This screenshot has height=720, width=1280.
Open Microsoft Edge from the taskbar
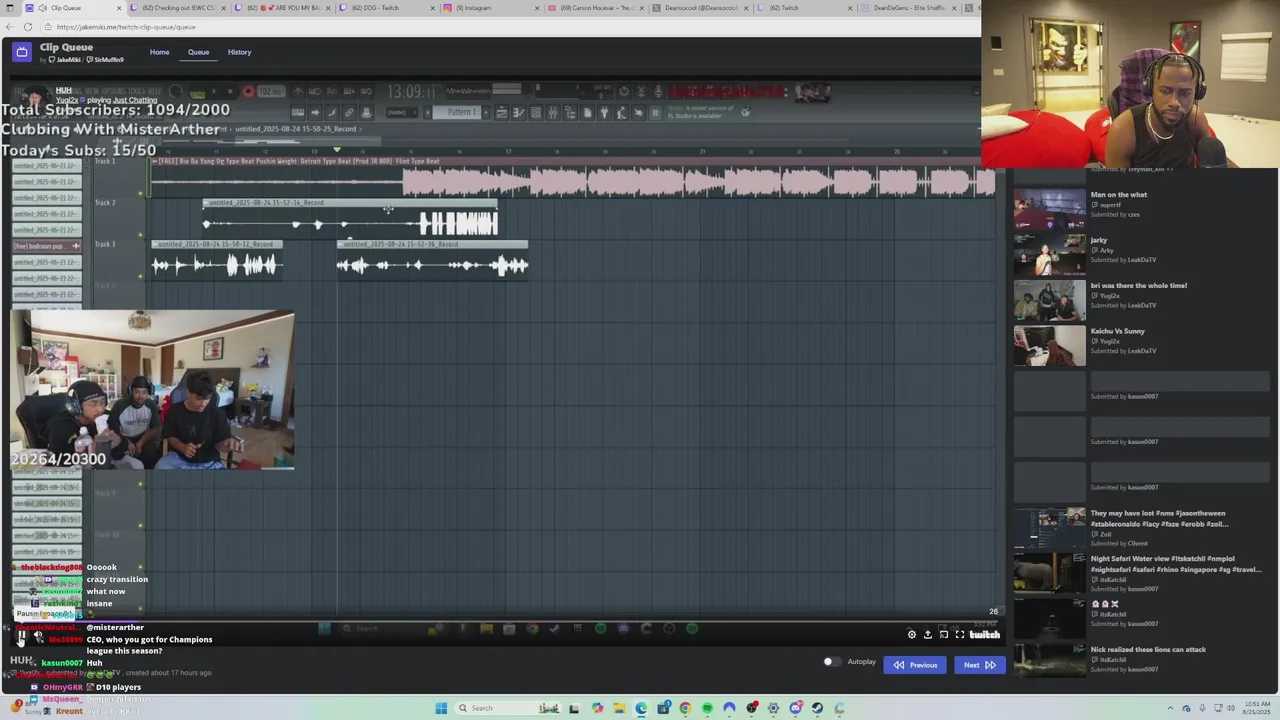coord(641,708)
